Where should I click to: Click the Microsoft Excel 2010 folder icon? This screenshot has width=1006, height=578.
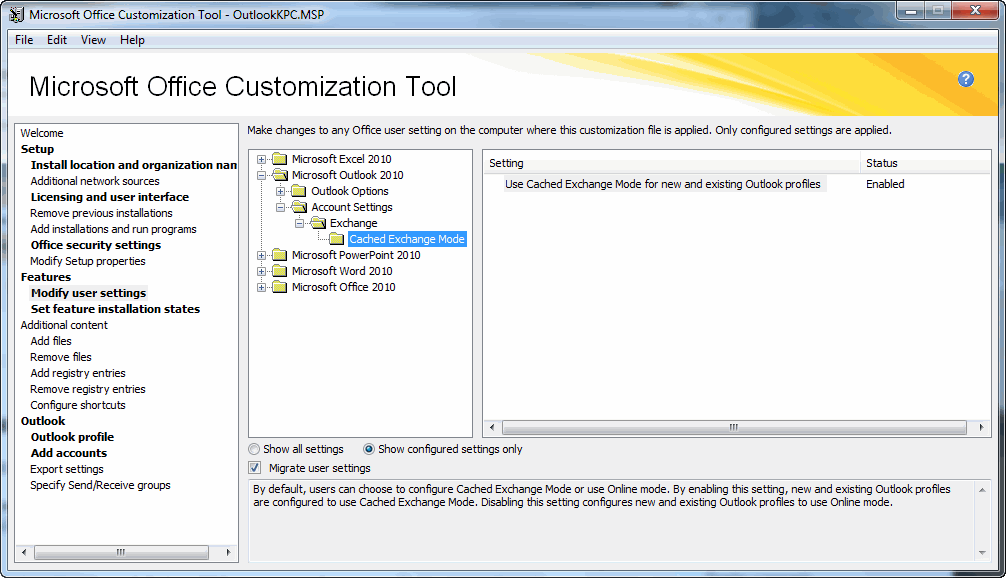point(280,158)
